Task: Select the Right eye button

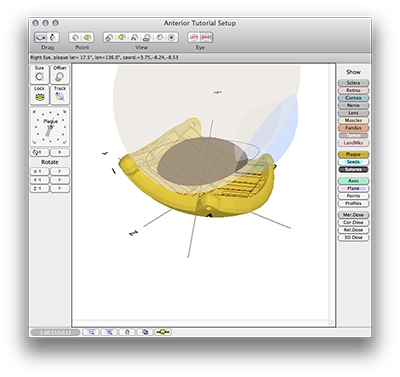Action: coord(206,37)
